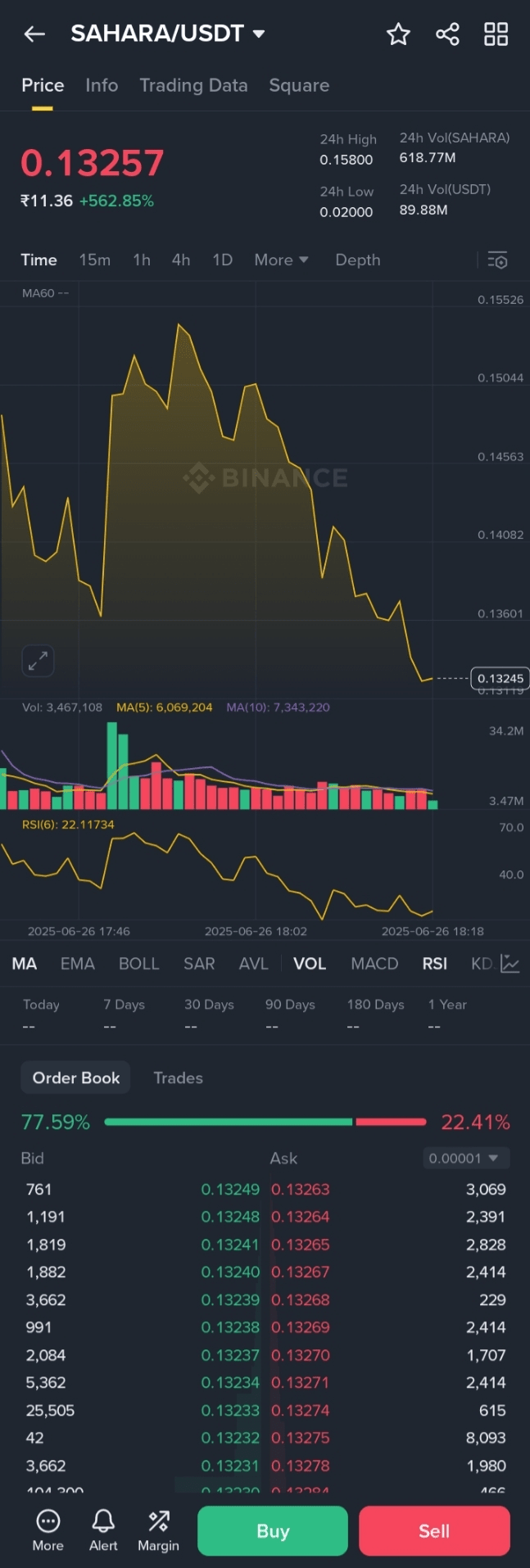Tap the RSI line chart
Viewport: 530px width, 1568px height.
pyautogui.click(x=217, y=876)
